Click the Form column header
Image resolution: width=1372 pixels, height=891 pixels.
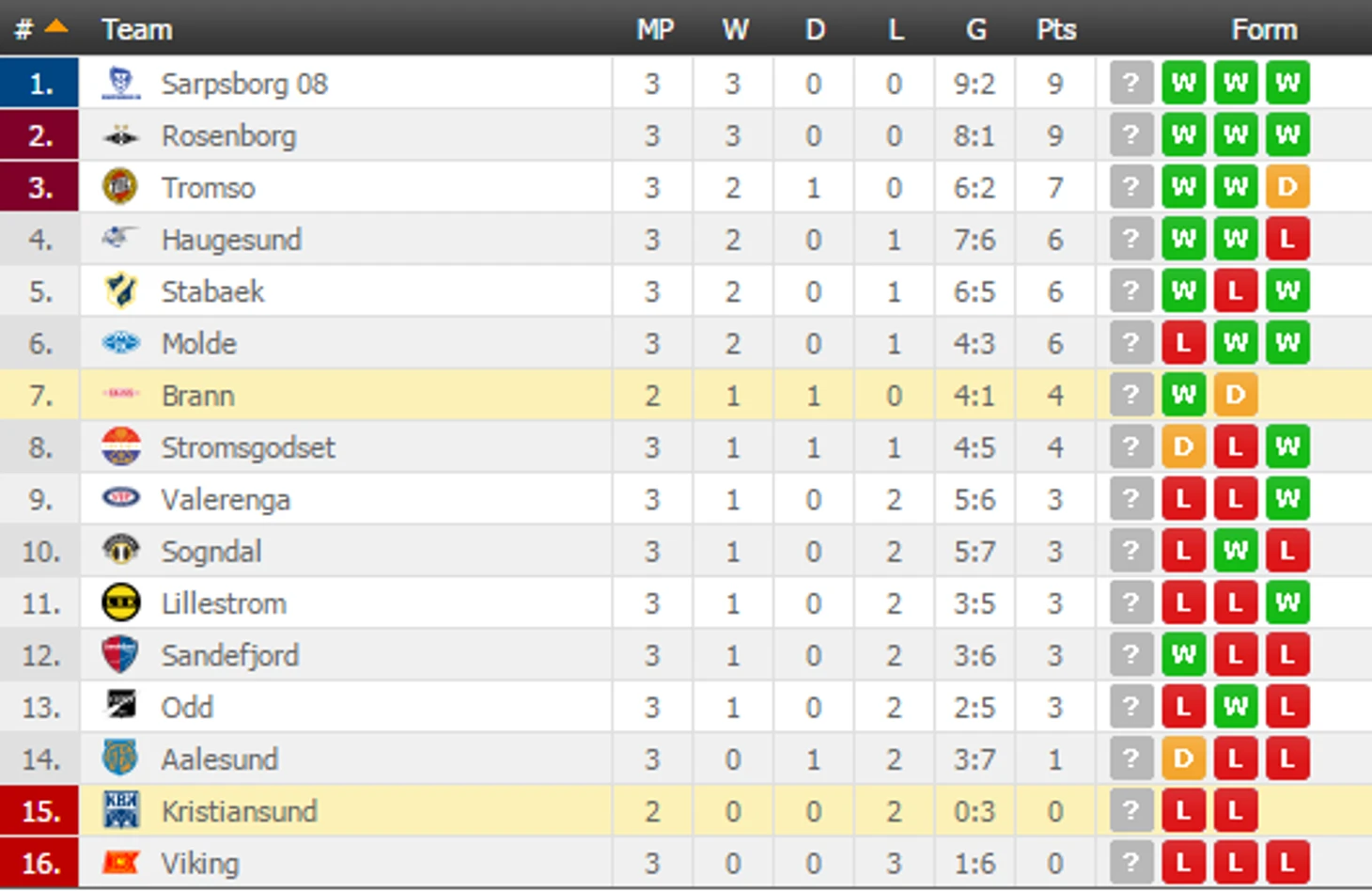1264,30
